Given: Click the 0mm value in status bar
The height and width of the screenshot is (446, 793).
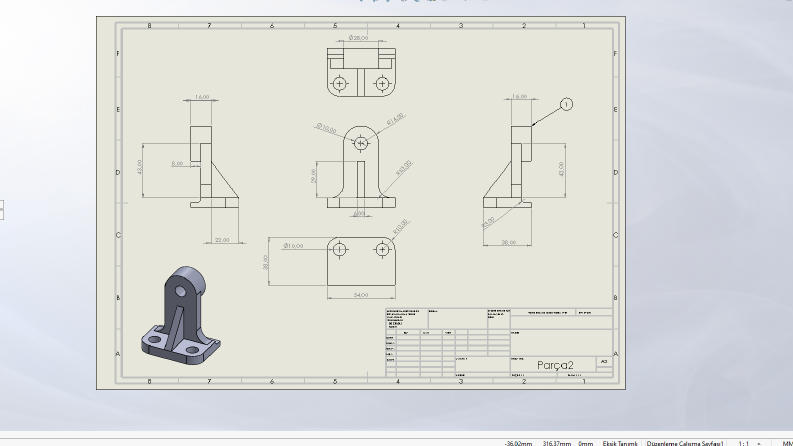Looking at the screenshot, I should click(586, 443).
